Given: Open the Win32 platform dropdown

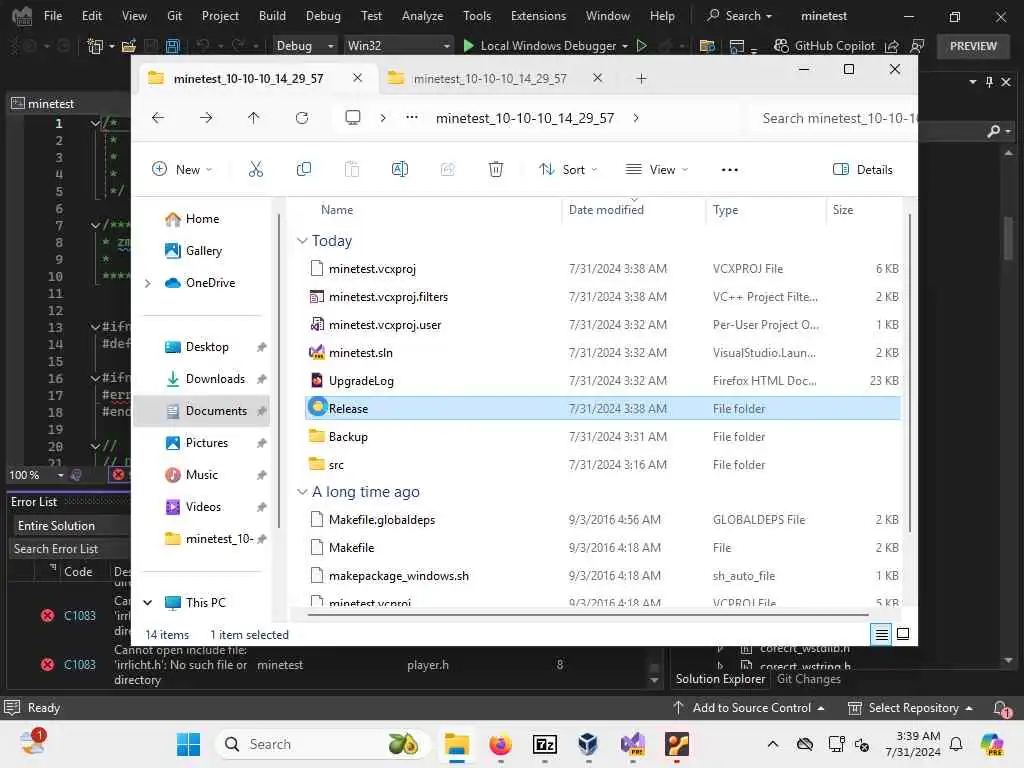Looking at the screenshot, I should coord(398,46).
